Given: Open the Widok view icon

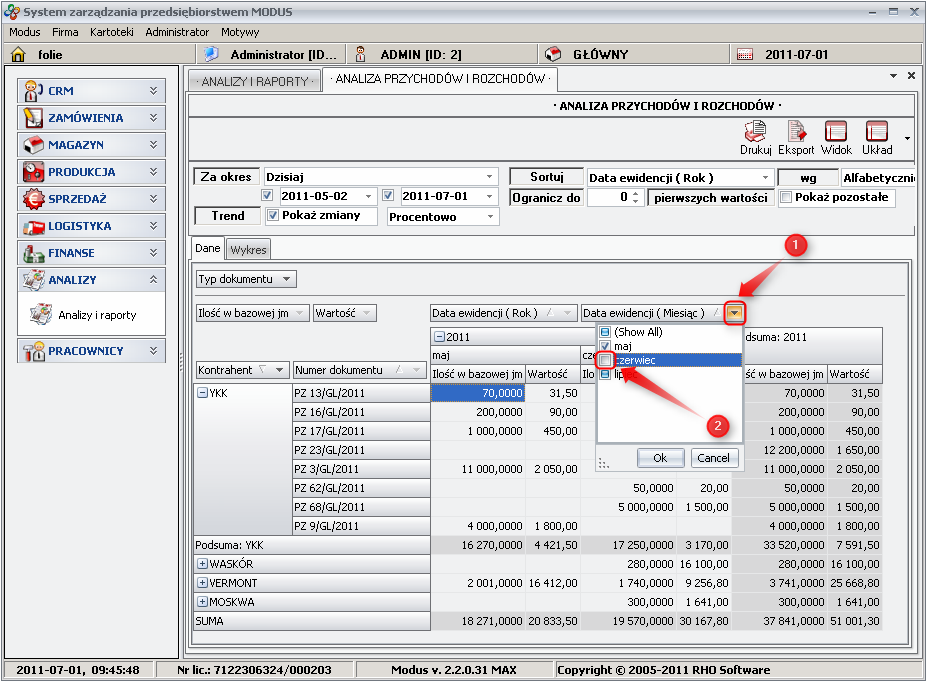Looking at the screenshot, I should pos(836,137).
